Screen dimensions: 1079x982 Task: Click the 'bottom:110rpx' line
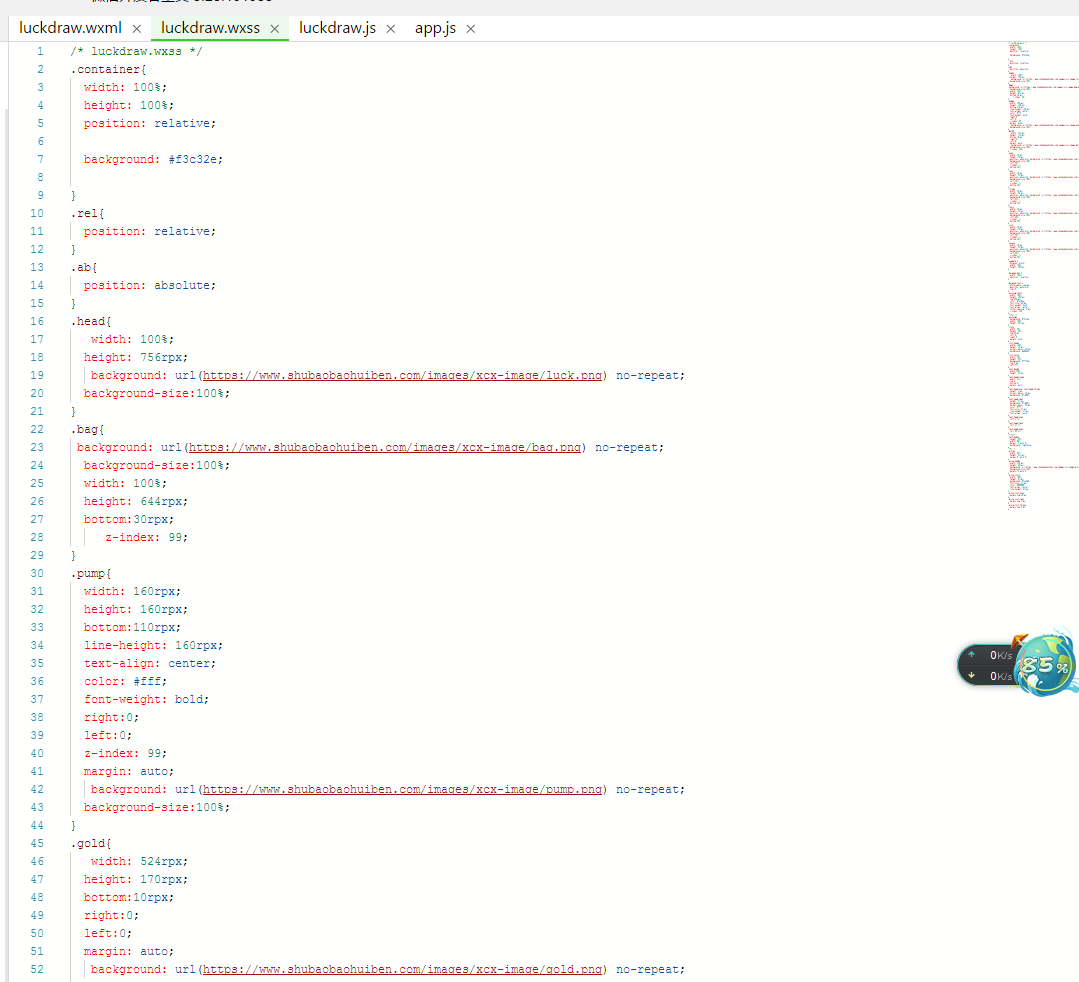132,628
